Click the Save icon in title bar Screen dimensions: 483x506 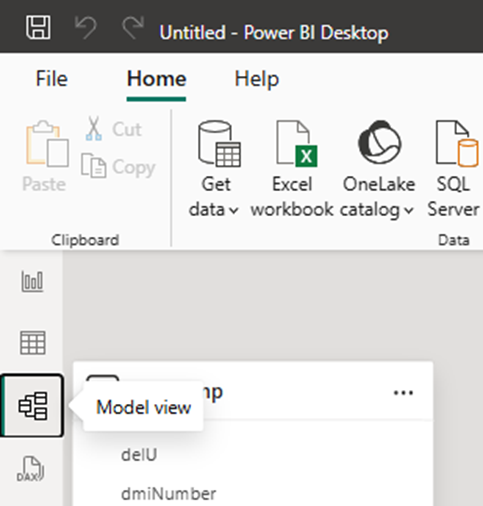pos(38,27)
